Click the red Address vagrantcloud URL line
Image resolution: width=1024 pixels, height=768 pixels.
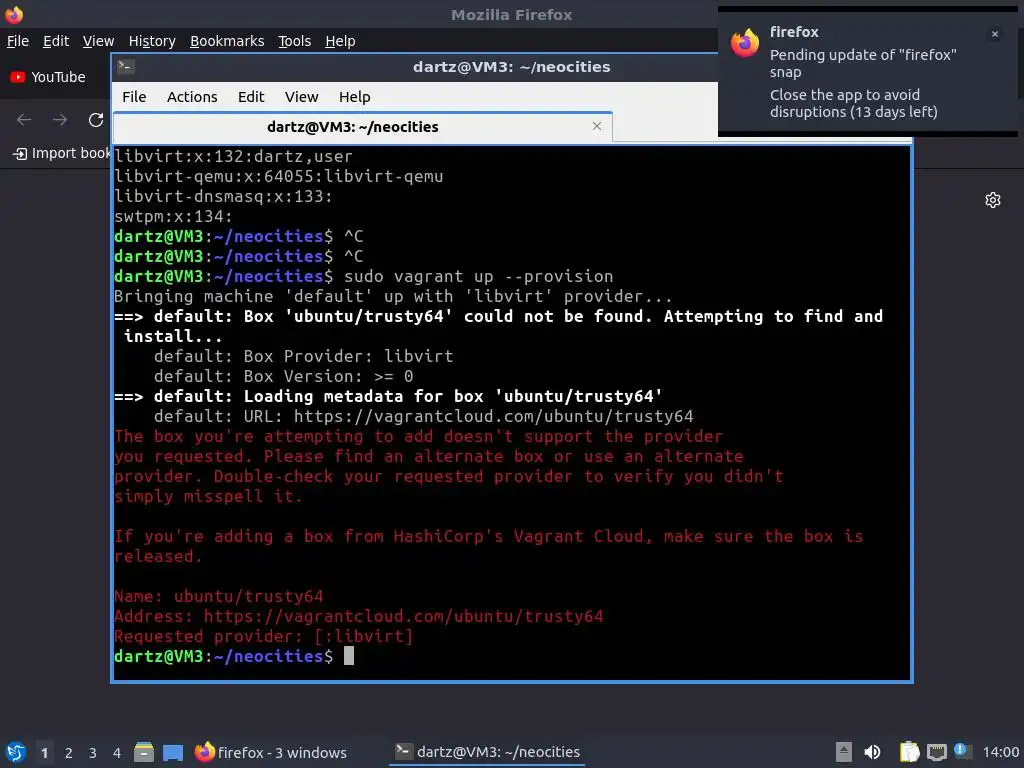click(359, 616)
